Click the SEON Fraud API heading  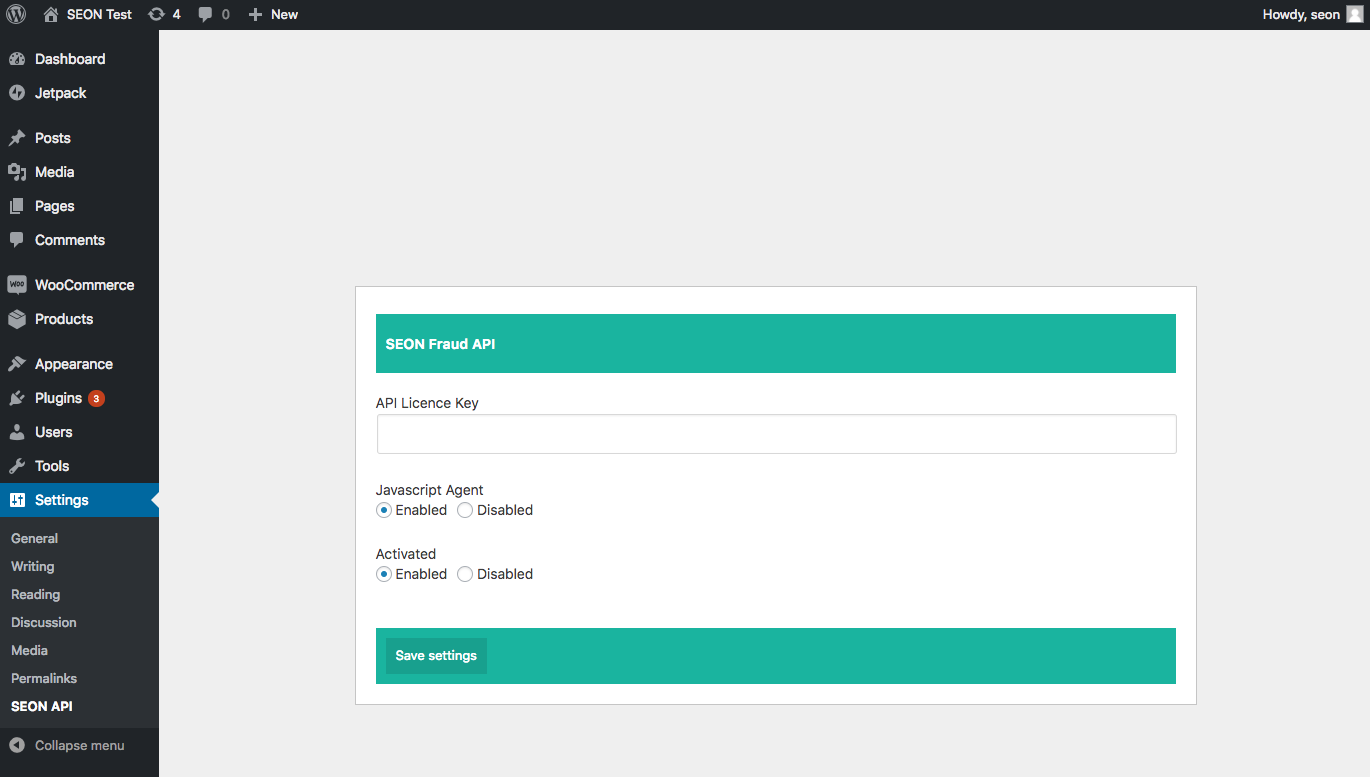pos(440,344)
